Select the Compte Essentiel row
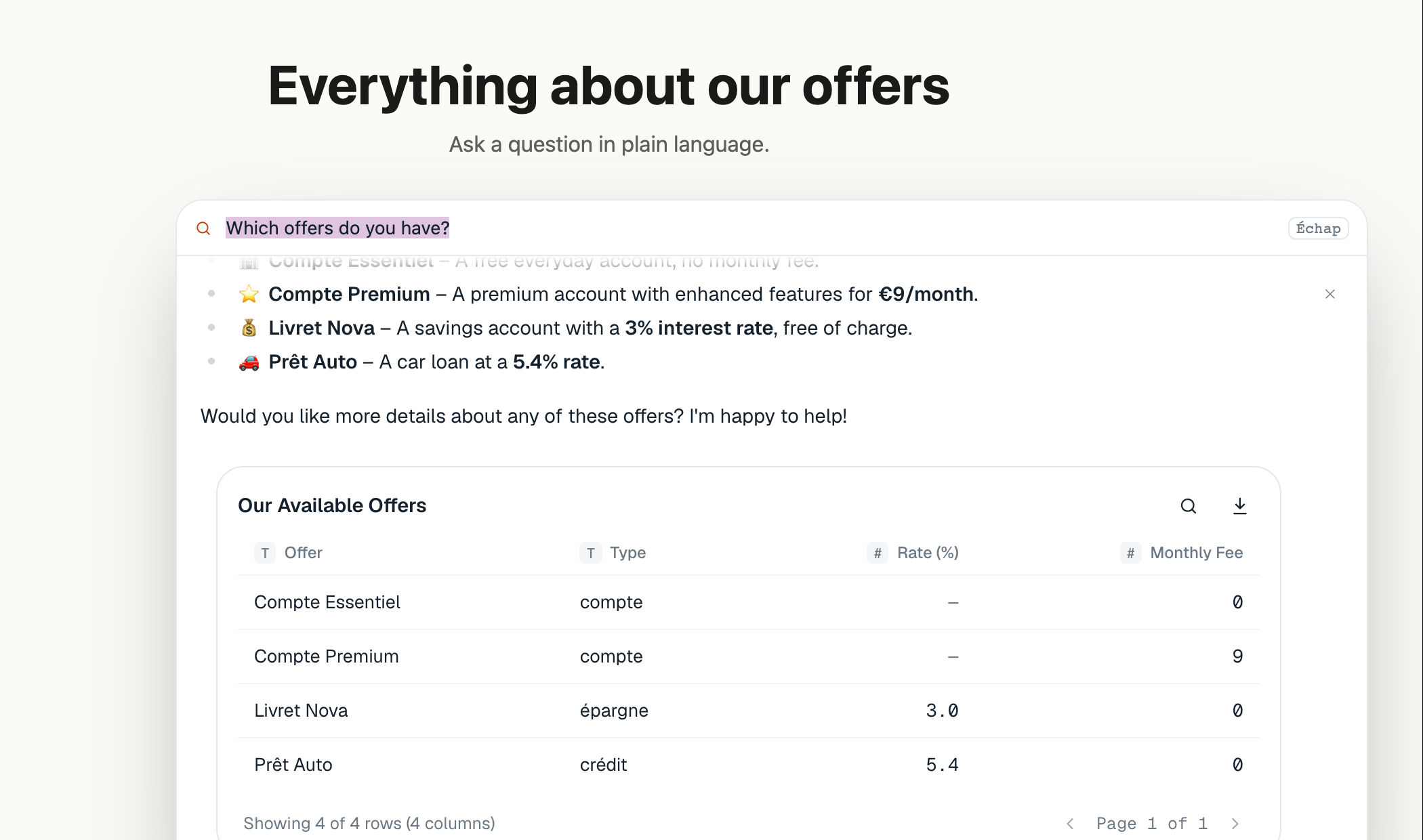 748,602
